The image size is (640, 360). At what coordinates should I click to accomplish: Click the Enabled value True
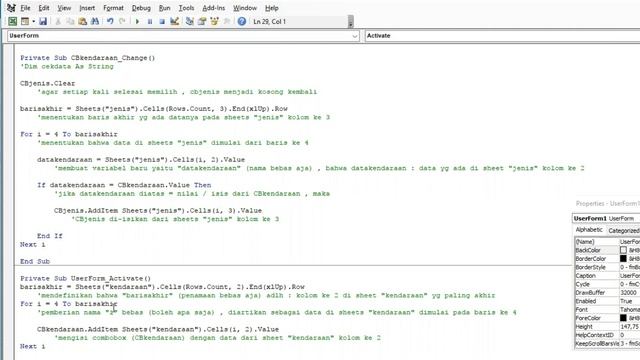626,301
